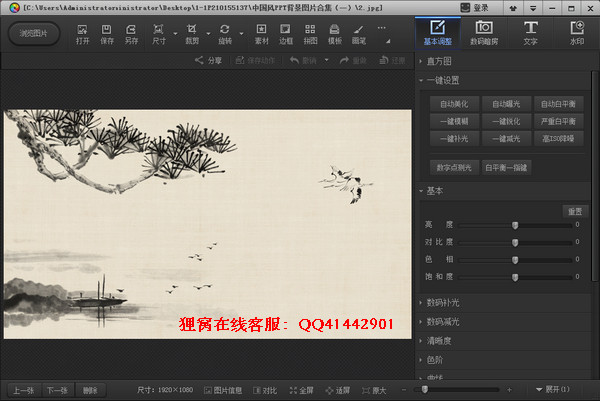This screenshot has width=600, height=401.
Task: Fit image with 适屏
Action: (x=338, y=390)
